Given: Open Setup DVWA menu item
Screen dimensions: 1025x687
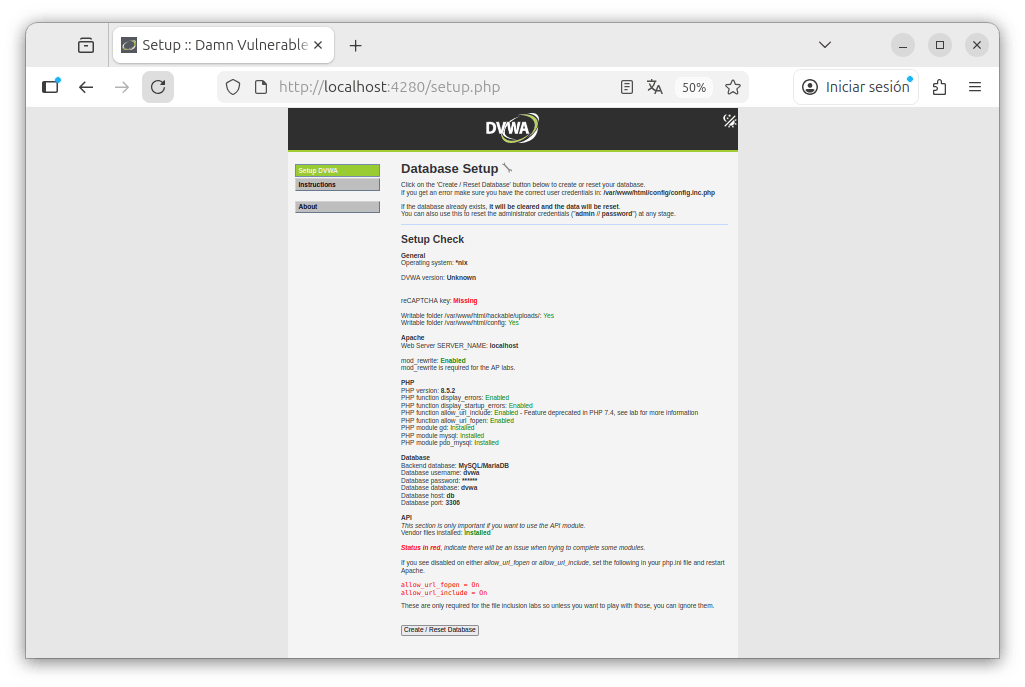Looking at the screenshot, I should [337, 171].
